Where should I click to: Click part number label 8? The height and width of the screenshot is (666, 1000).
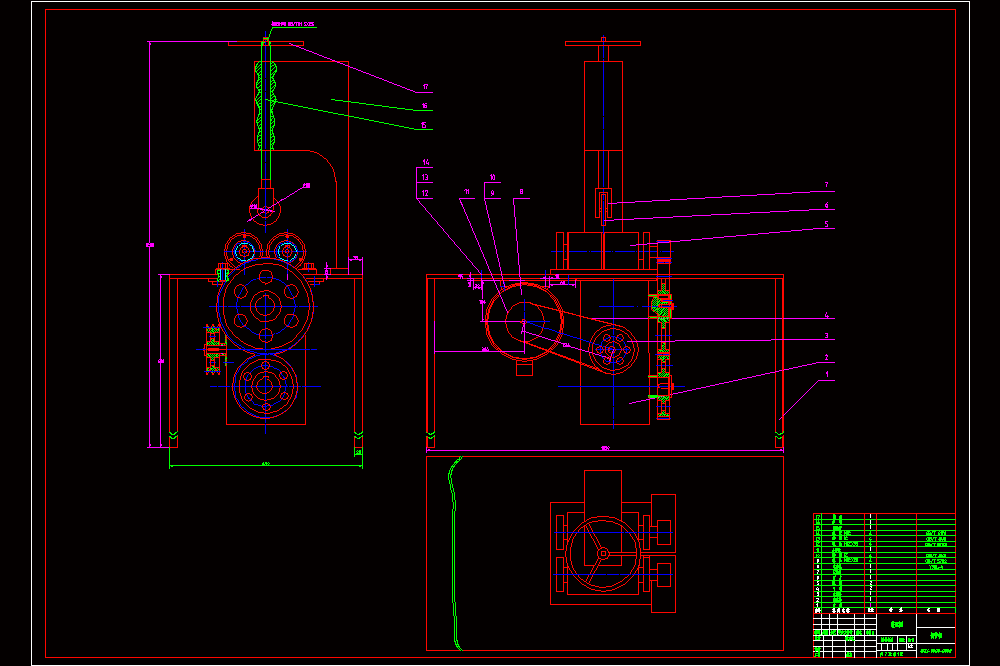tap(522, 191)
